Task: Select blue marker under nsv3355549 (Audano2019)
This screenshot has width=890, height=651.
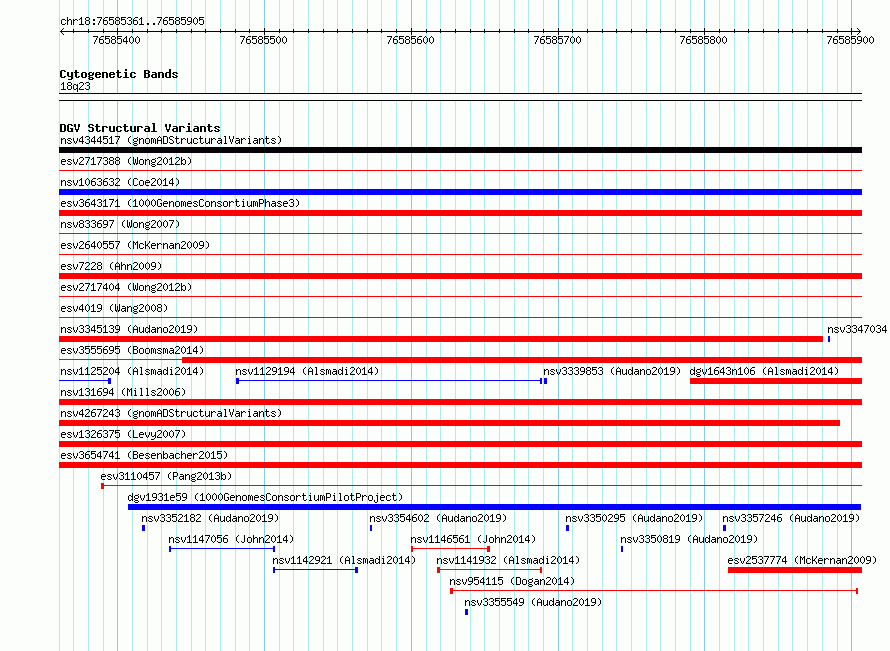Action: [467, 612]
